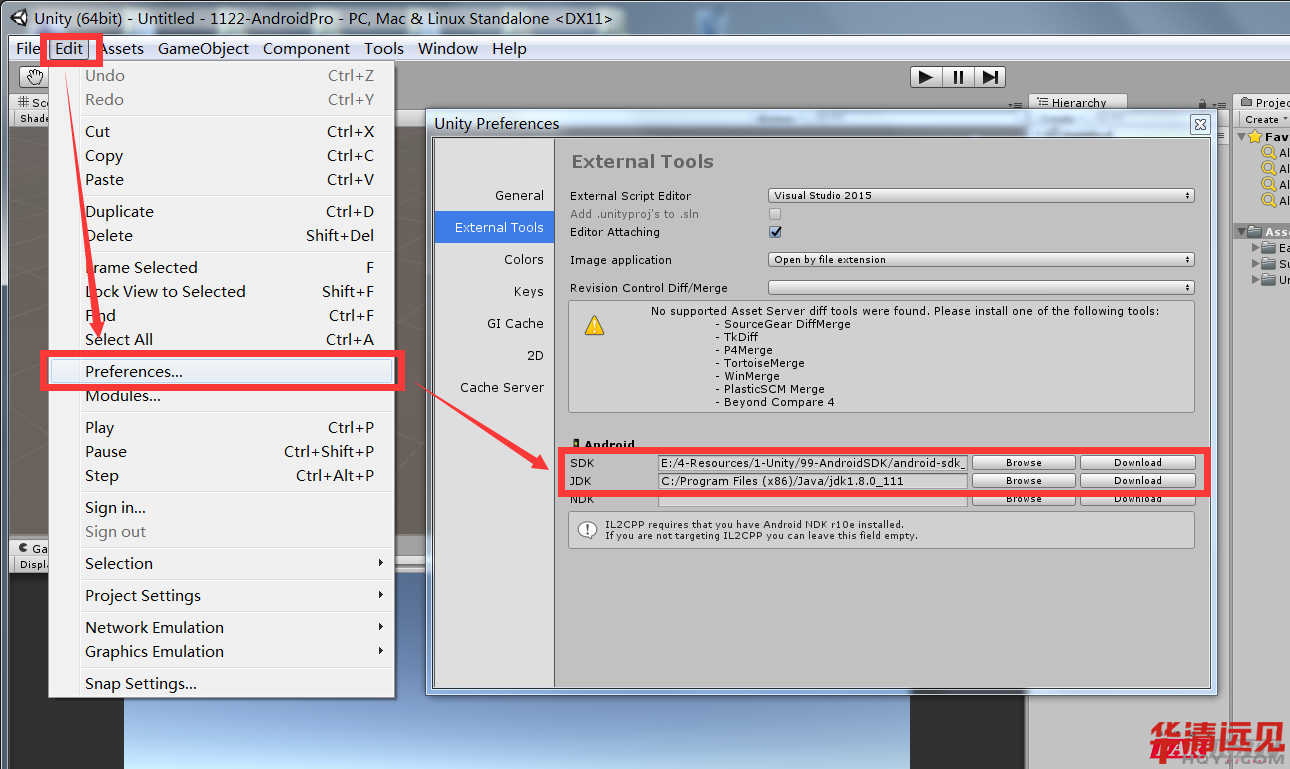Click the Unity logo in title bar
The image size is (1290, 769).
(x=19, y=18)
